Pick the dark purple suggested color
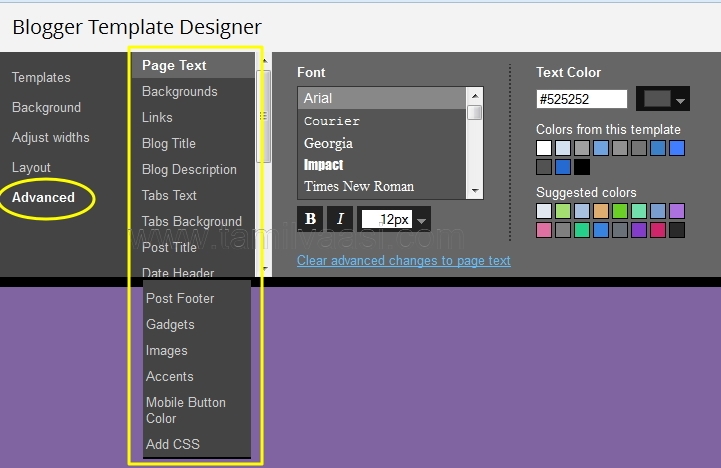 [639, 230]
